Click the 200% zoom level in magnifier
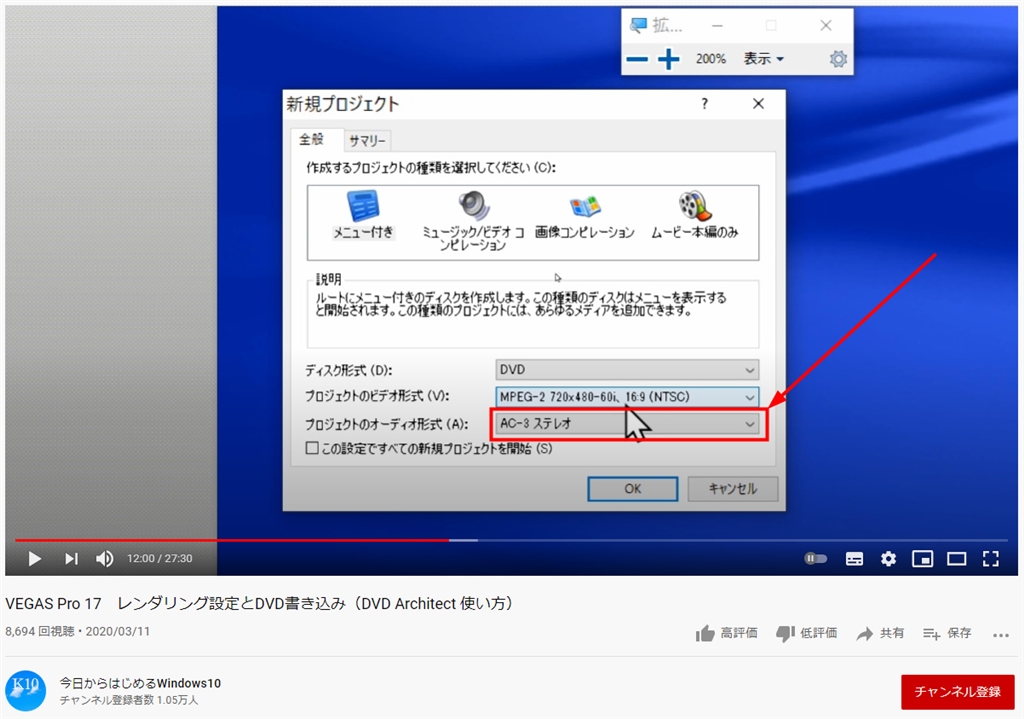Viewport: 1024px width, 719px height. pyautogui.click(x=711, y=59)
